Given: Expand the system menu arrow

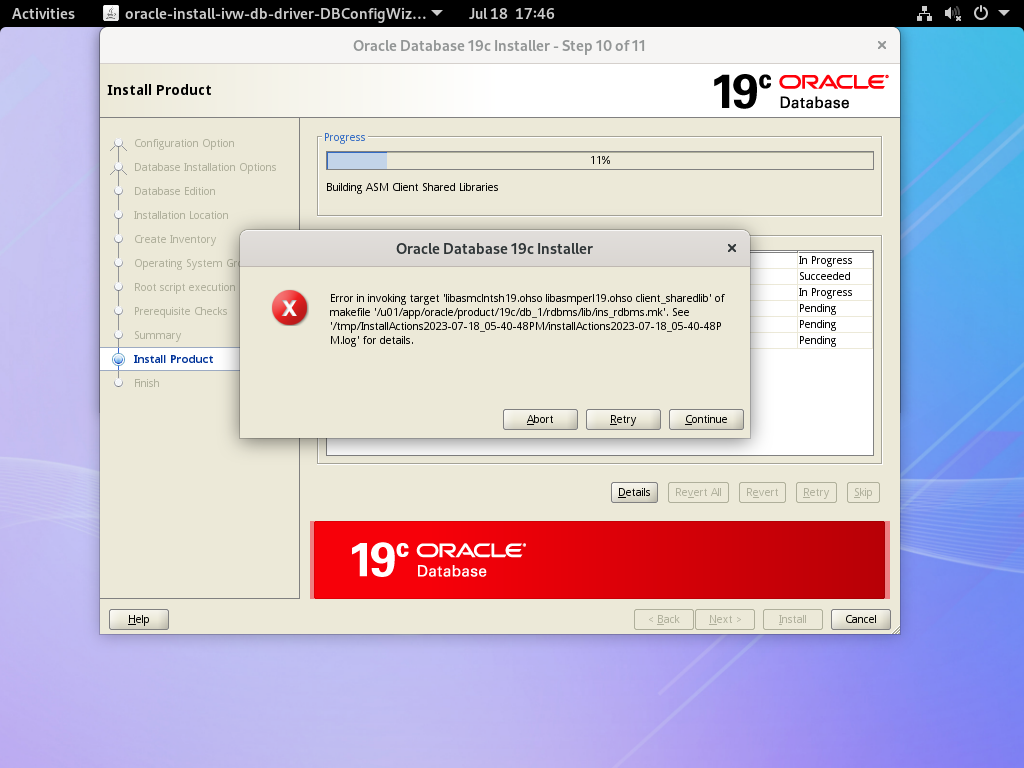Looking at the screenshot, I should (x=1004, y=14).
